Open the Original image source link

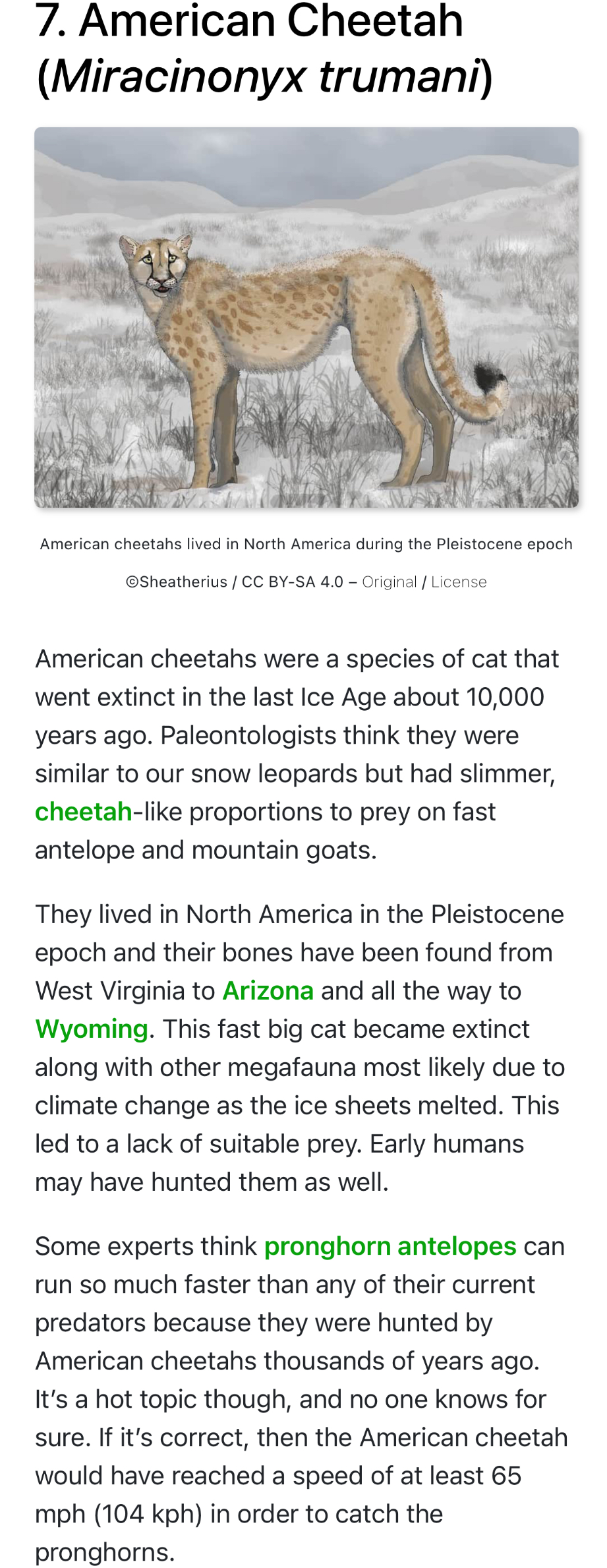(x=390, y=582)
